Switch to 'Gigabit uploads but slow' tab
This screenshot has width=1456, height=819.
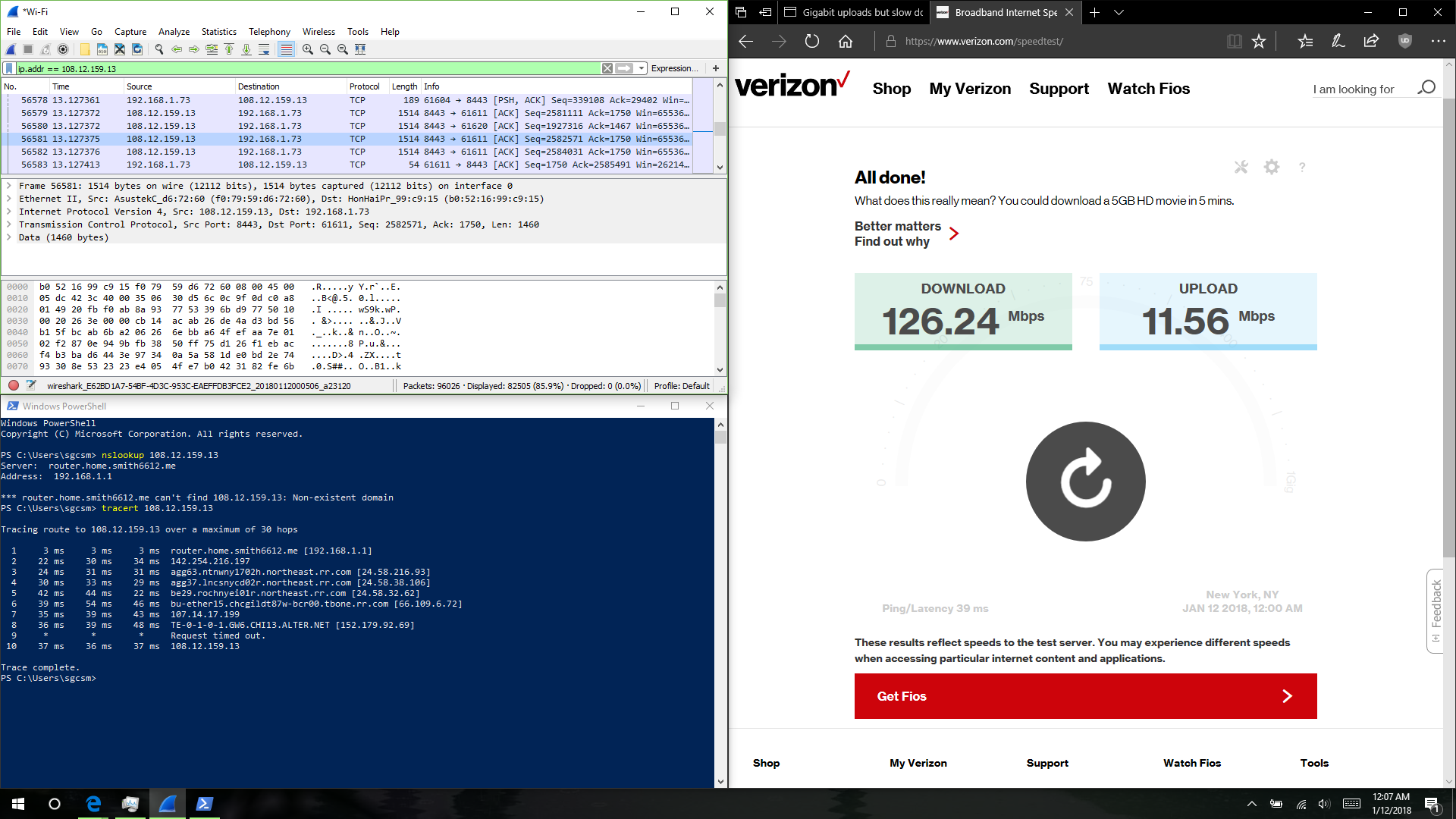(x=853, y=12)
